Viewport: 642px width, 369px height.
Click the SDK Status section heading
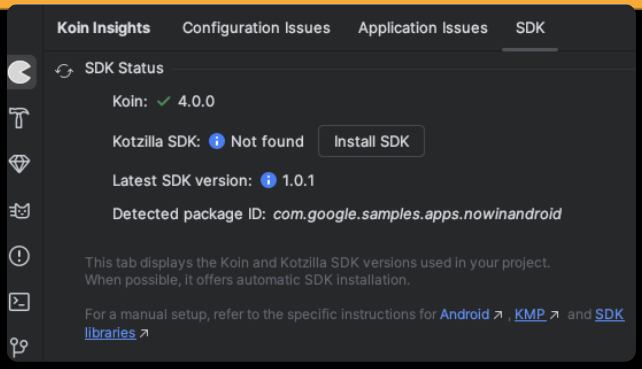point(124,68)
